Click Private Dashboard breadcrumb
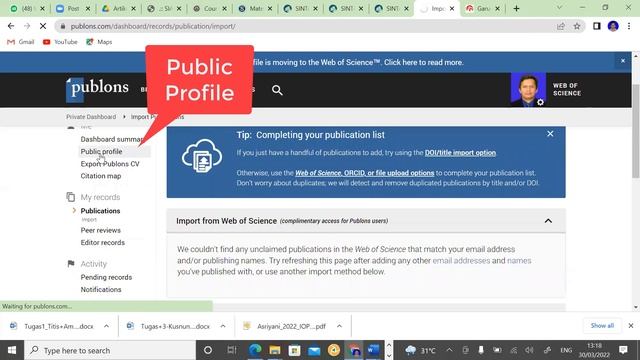The width and height of the screenshot is (640, 360). pyautogui.click(x=91, y=117)
